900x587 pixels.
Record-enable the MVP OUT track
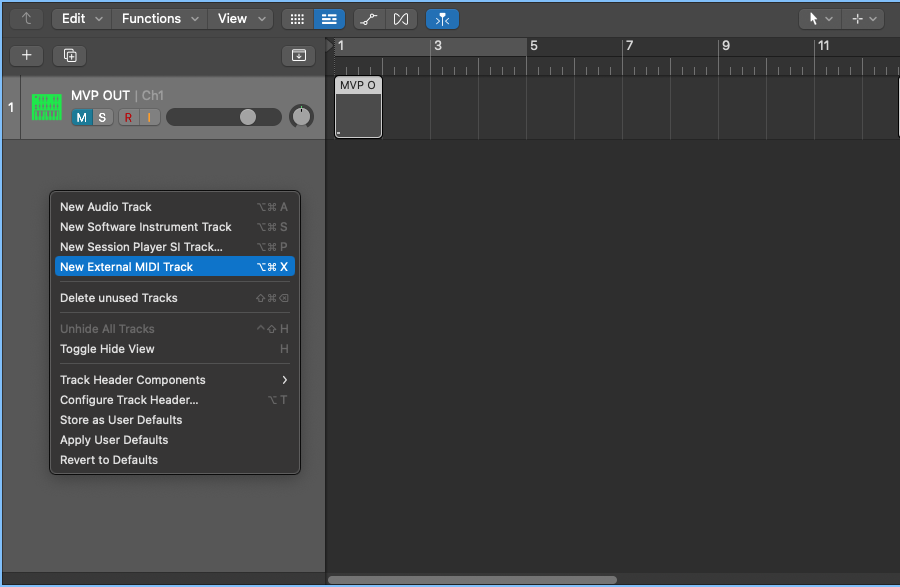click(128, 118)
